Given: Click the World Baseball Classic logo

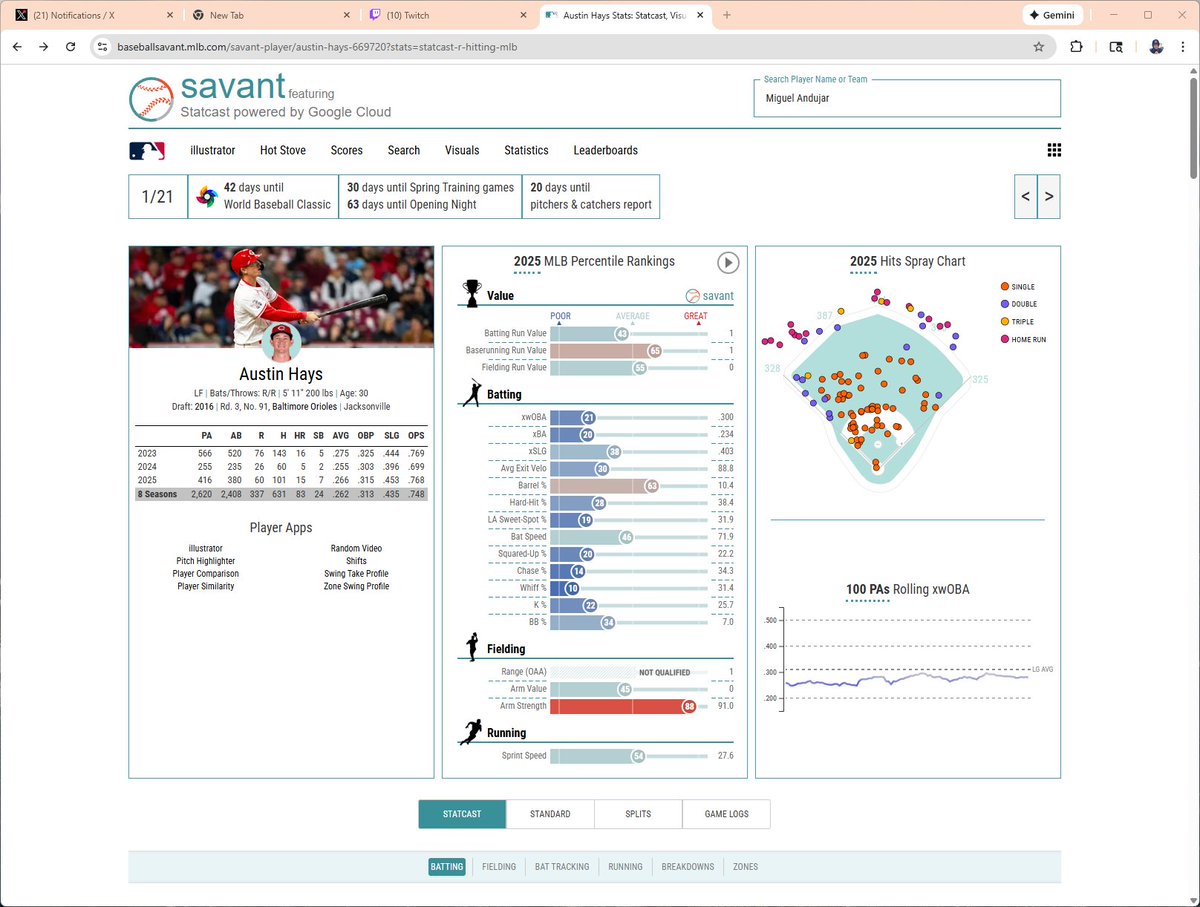Looking at the screenshot, I should pos(207,196).
